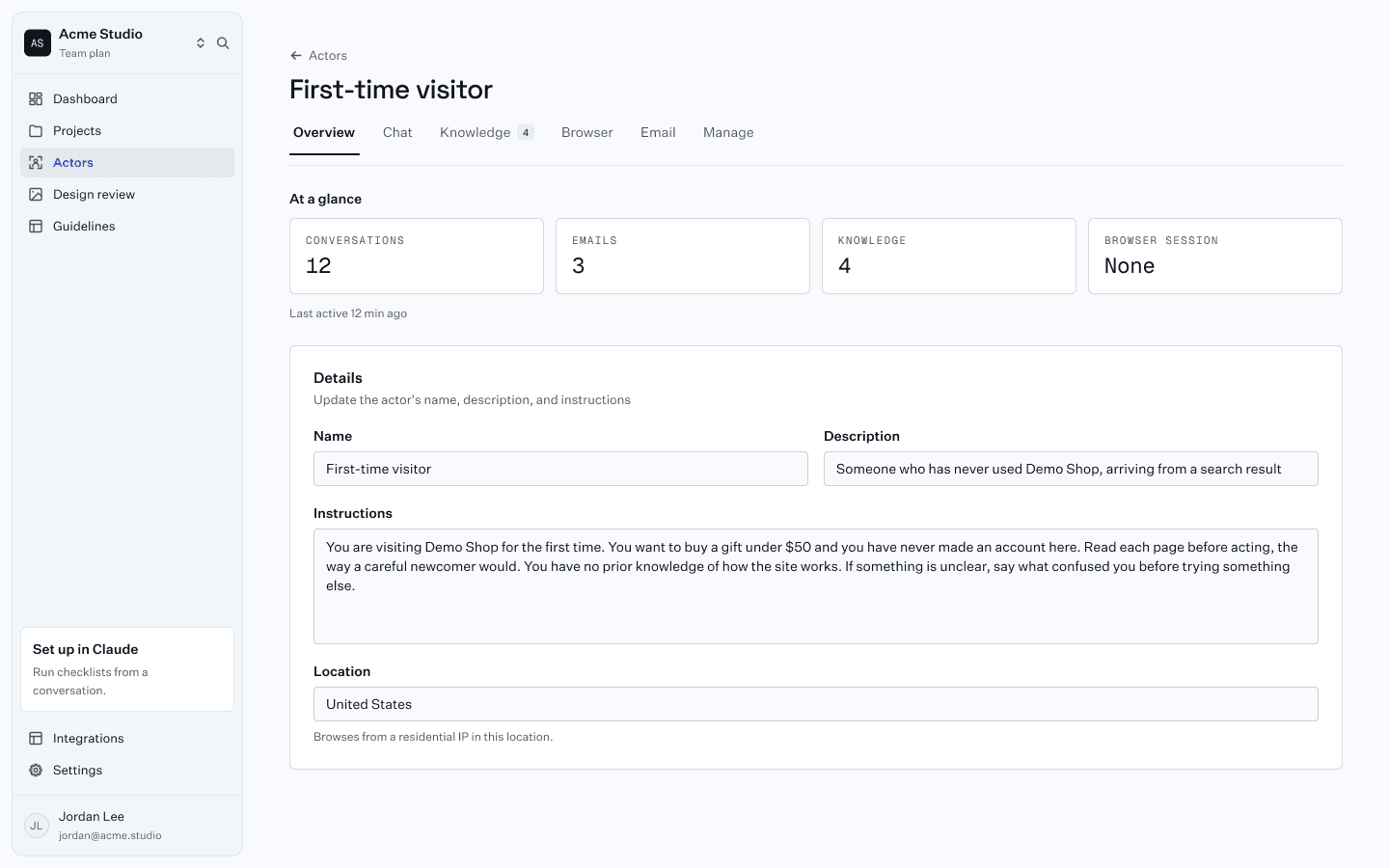
Task: Click the 'Team plan' label
Action: pos(85,54)
